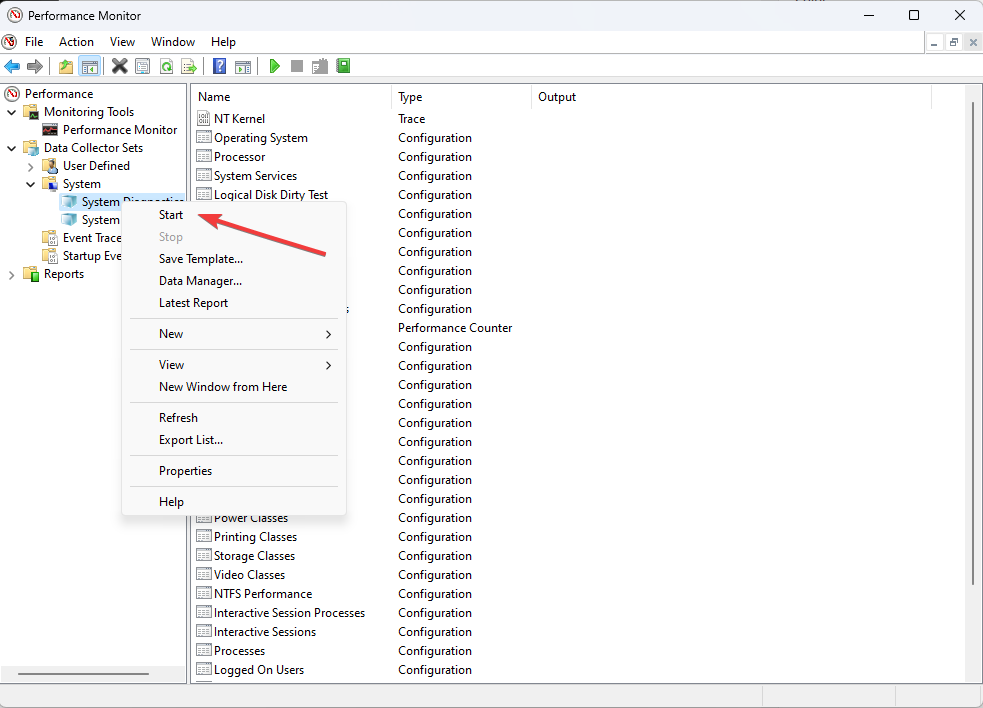
Task: Click the Operating System configuration icon
Action: 203,137
